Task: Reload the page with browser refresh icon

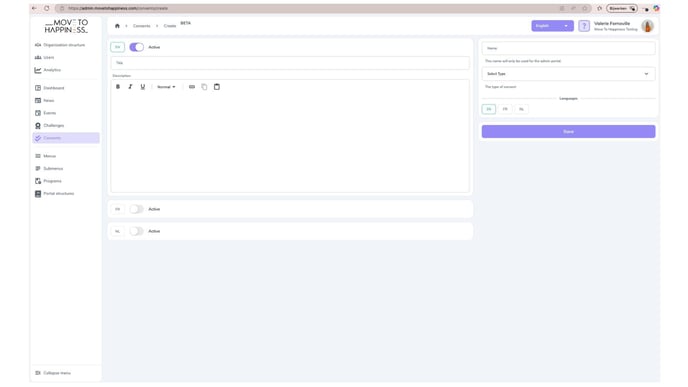Action: click(x=47, y=8)
